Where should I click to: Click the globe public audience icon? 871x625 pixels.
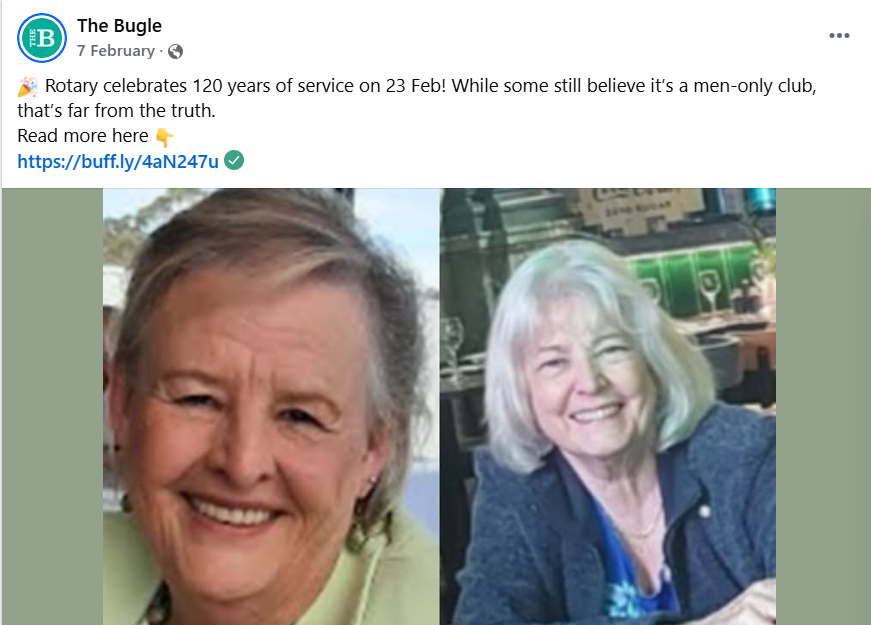176,52
